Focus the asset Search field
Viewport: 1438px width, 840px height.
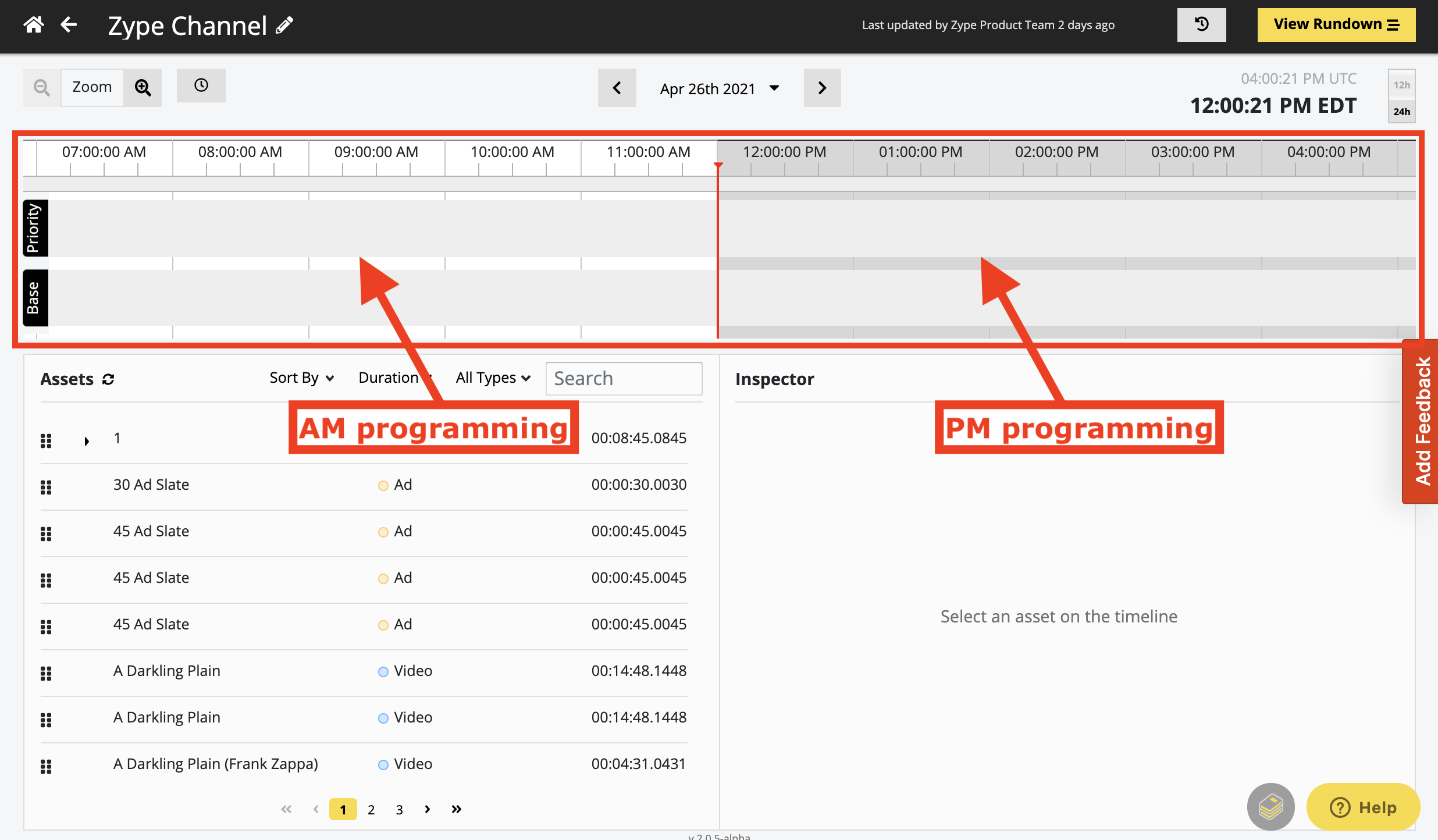pos(624,378)
